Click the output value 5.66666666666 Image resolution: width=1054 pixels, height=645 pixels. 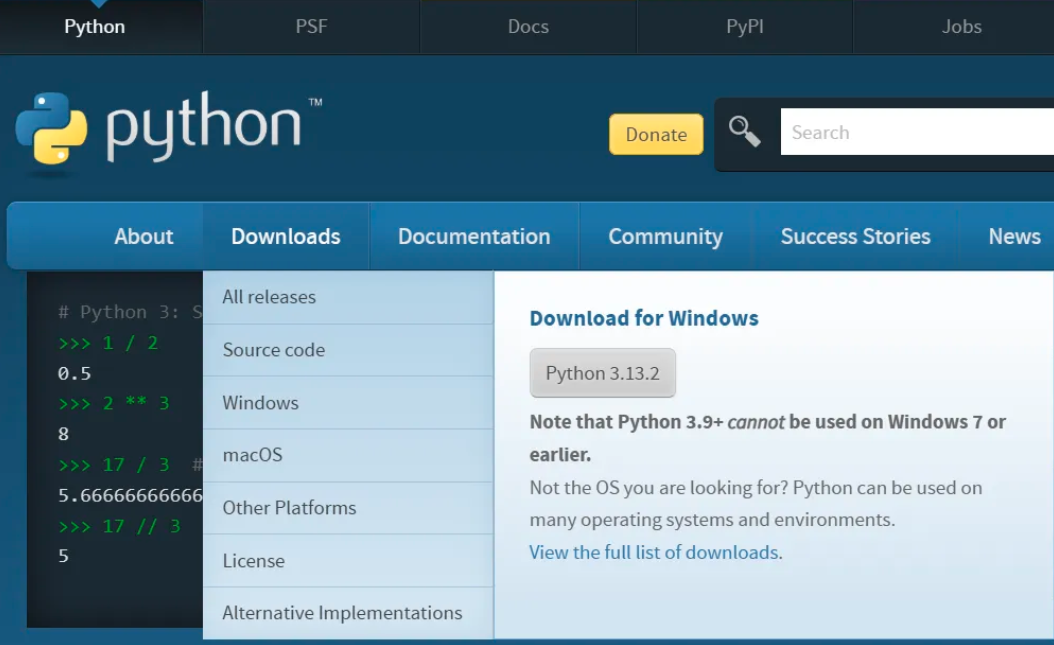click(x=130, y=496)
